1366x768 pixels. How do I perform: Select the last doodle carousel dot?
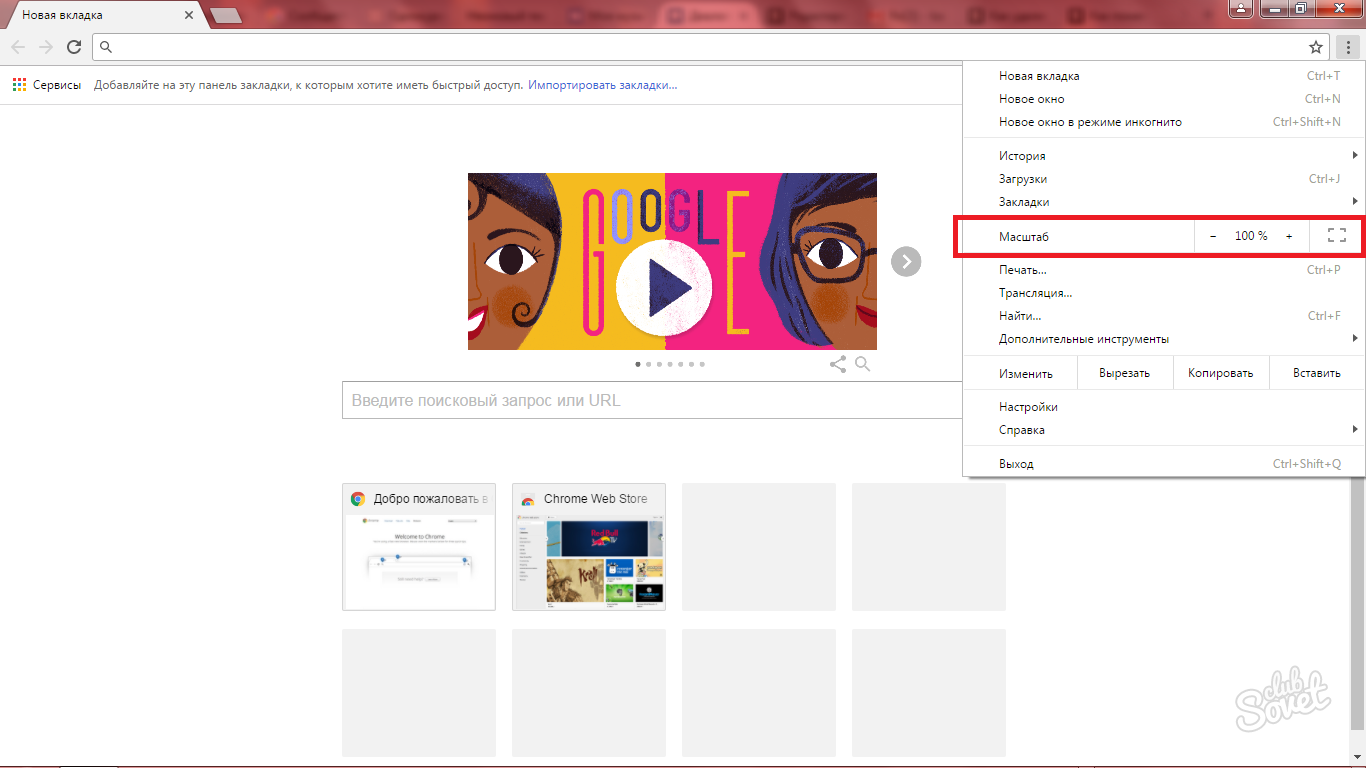[x=702, y=364]
